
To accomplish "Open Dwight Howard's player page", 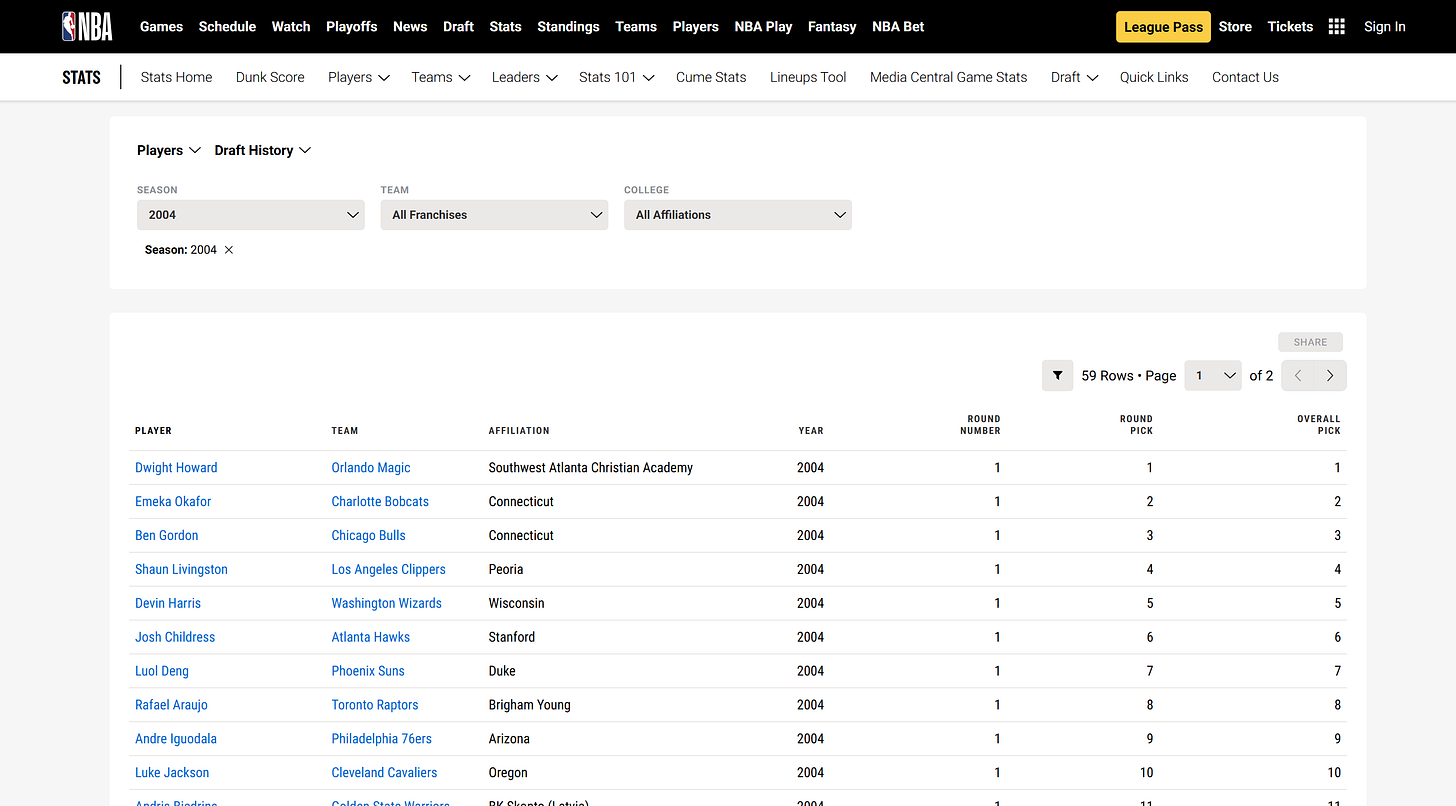I will coord(176,468).
